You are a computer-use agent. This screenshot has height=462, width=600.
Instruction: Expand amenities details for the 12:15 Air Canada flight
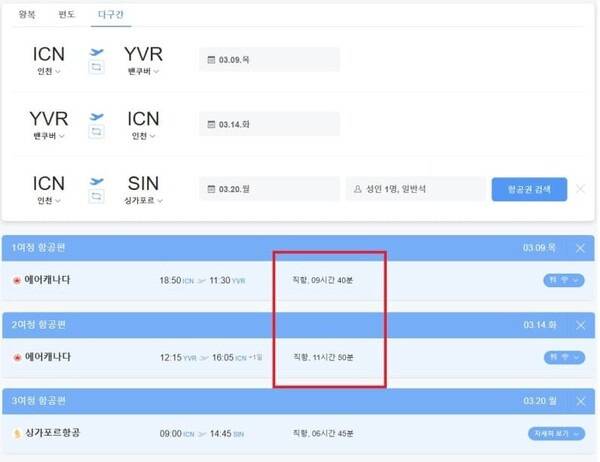[563, 357]
